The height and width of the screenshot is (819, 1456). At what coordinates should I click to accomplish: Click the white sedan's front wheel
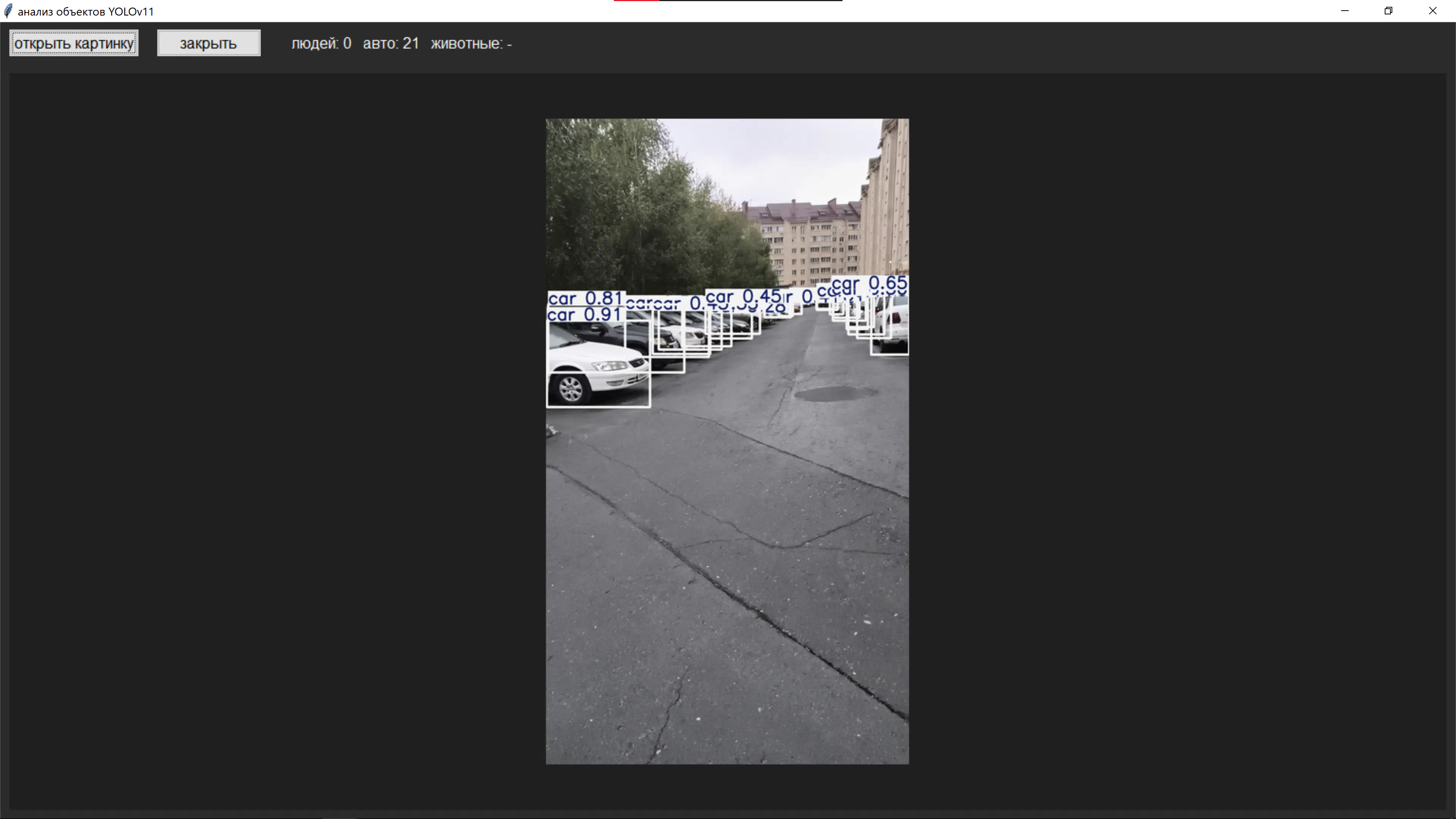click(570, 389)
